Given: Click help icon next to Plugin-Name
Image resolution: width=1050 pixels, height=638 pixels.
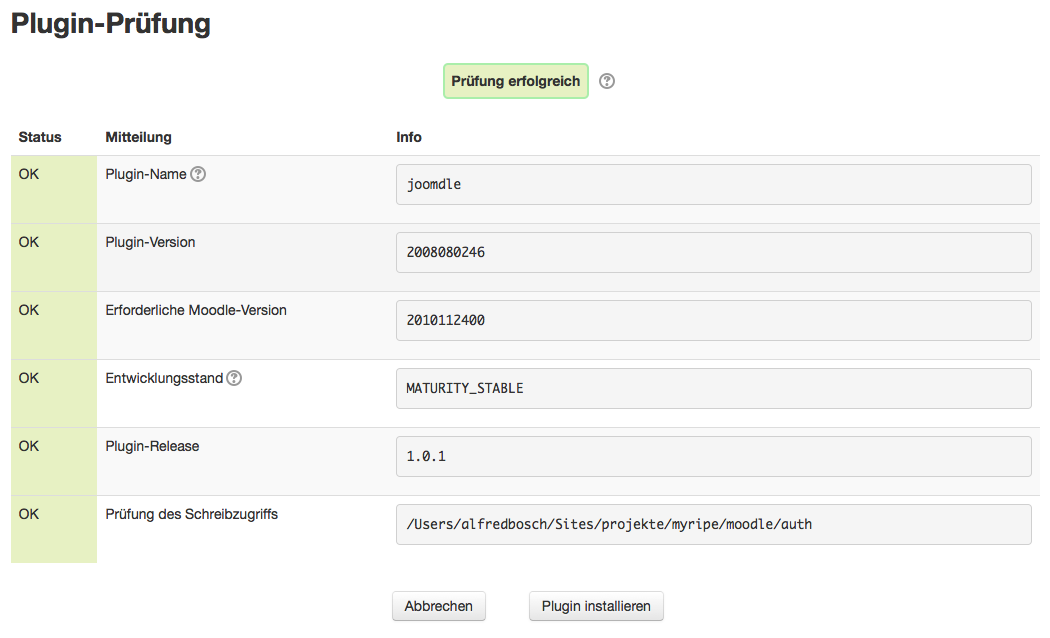Looking at the screenshot, I should (198, 174).
